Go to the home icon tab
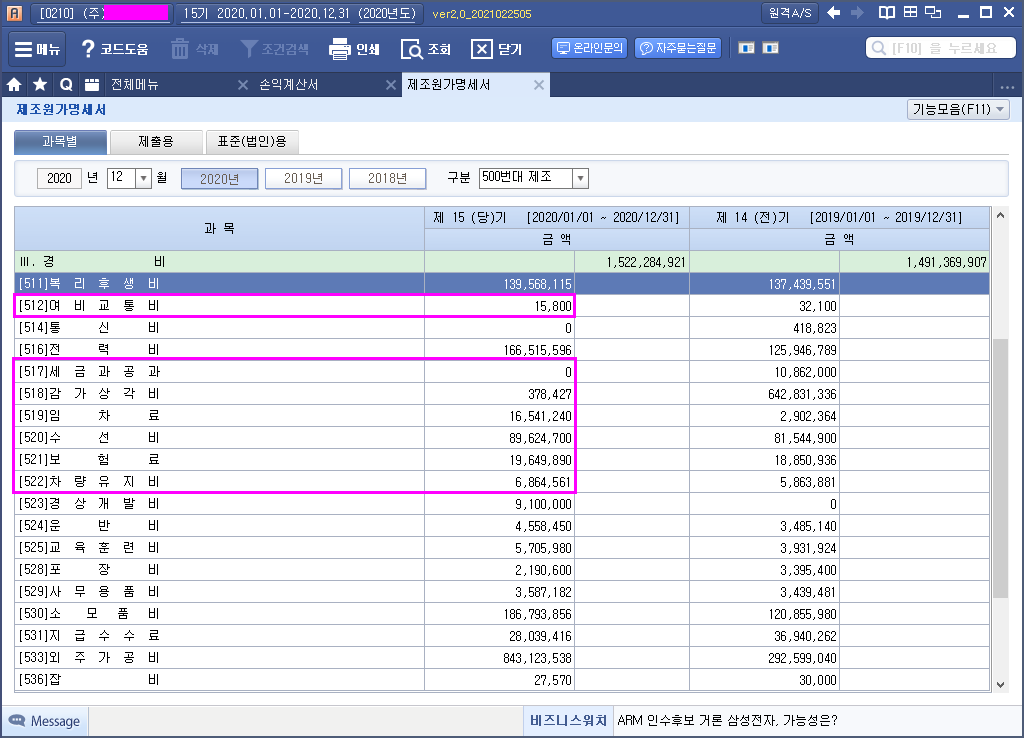 (x=15, y=85)
